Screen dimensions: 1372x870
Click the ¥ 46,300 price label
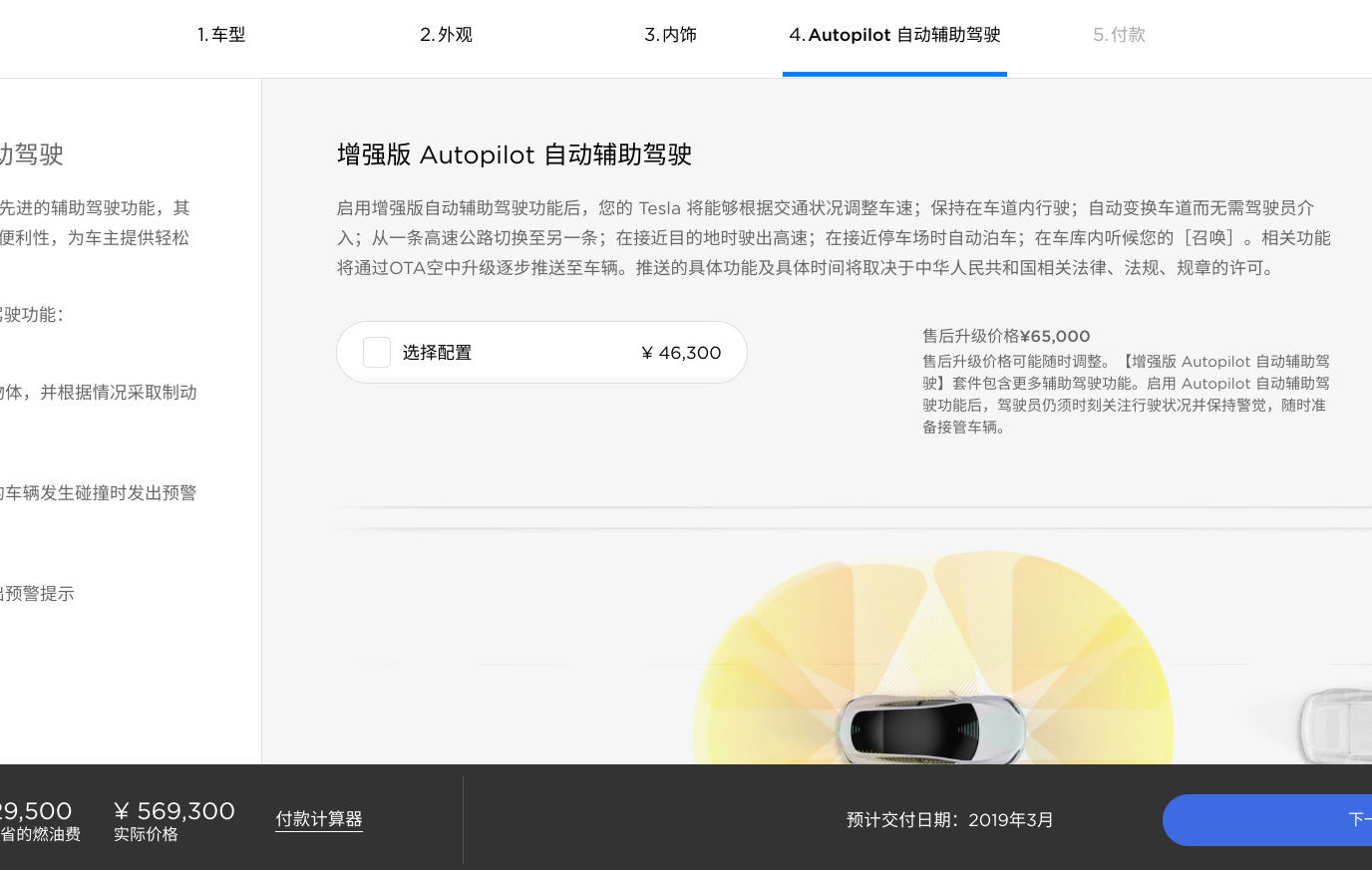pyautogui.click(x=681, y=353)
